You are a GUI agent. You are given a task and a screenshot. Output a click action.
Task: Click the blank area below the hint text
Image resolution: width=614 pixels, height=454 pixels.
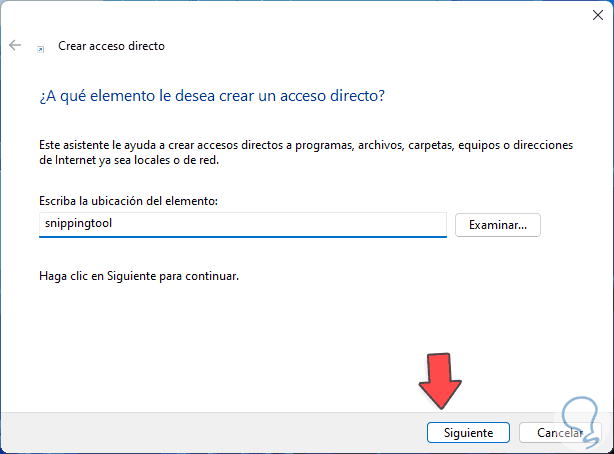pyautogui.click(x=300, y=340)
